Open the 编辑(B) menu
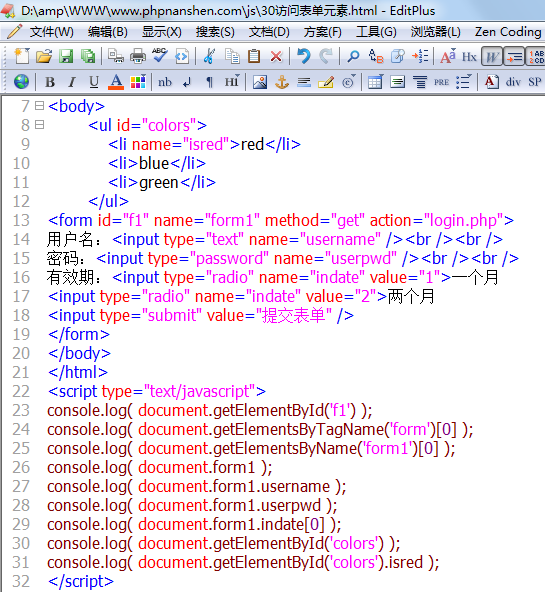The width and height of the screenshot is (545, 592). click(x=108, y=32)
